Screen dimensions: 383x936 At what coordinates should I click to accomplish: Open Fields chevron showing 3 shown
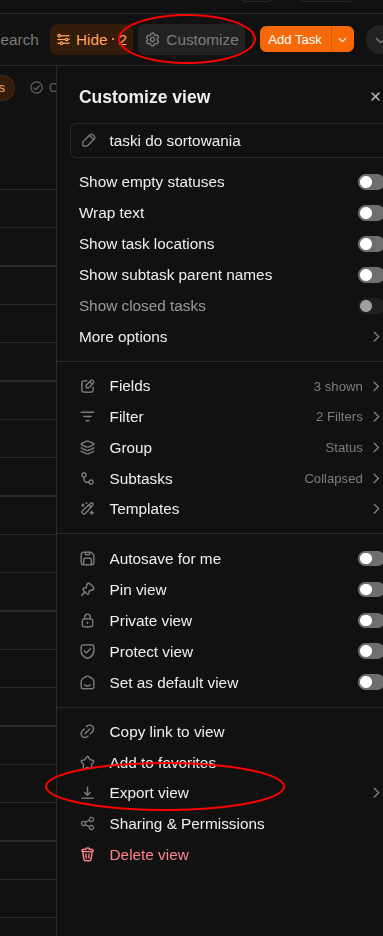[x=376, y=386]
